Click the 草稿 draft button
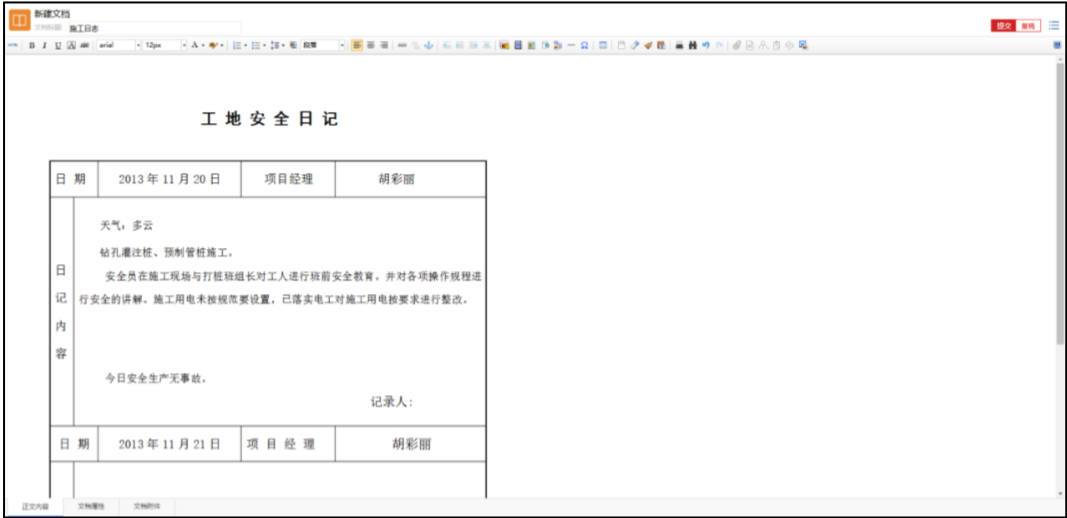Viewport: 1067px width, 518px height. click(1028, 26)
